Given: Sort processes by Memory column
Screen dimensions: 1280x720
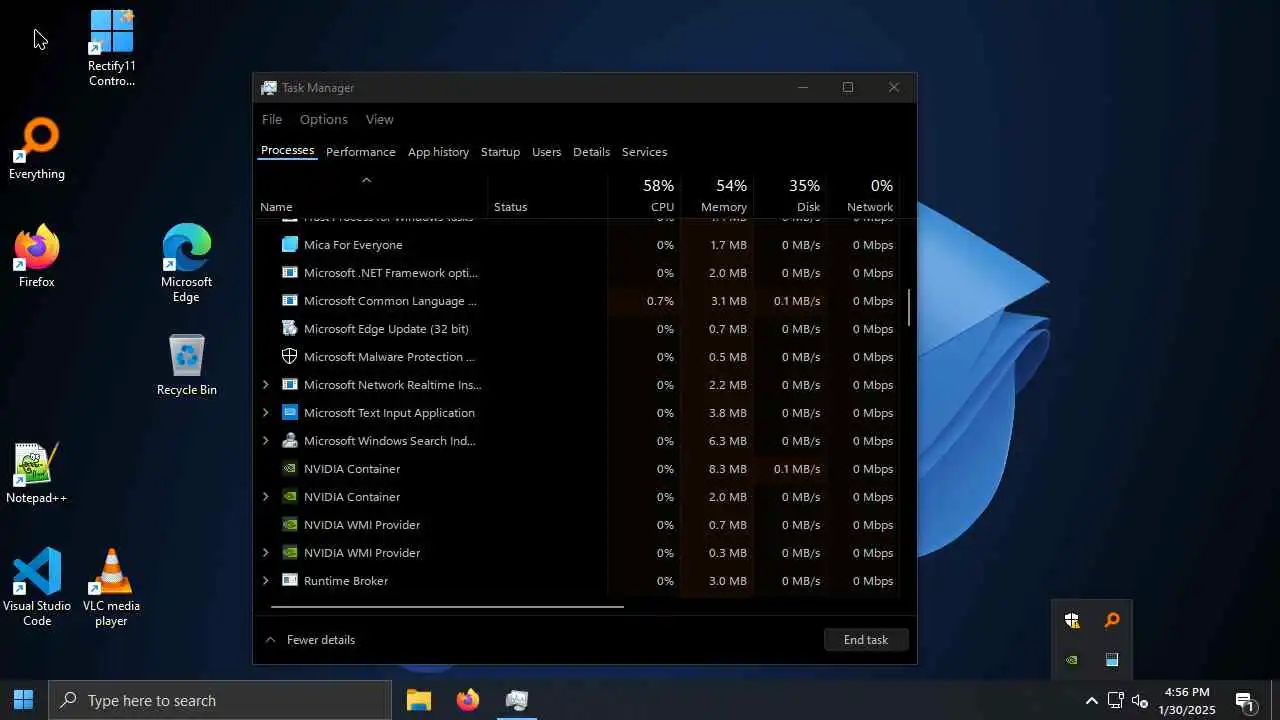Looking at the screenshot, I should tap(717, 195).
